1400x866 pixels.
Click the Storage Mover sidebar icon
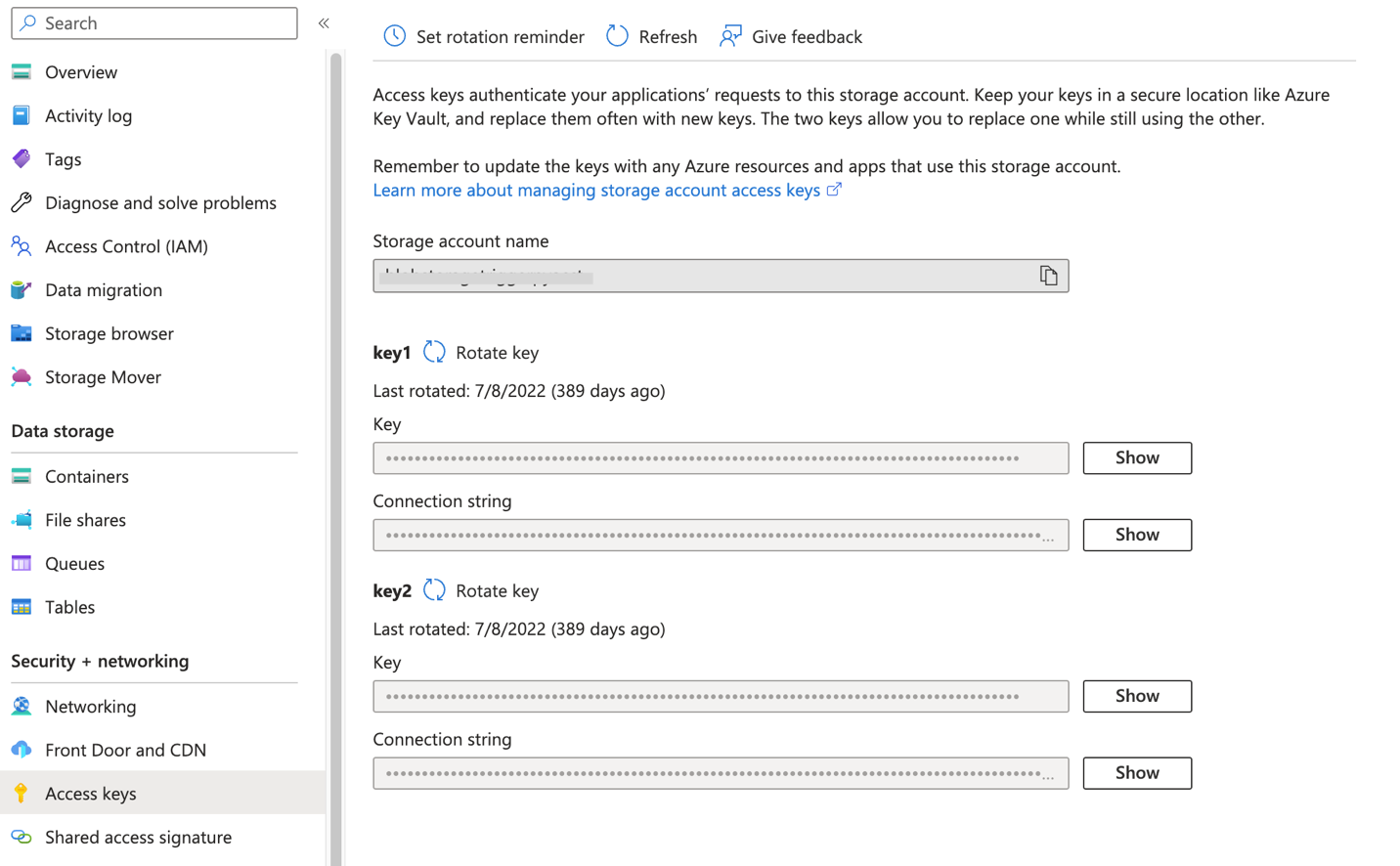tap(21, 376)
